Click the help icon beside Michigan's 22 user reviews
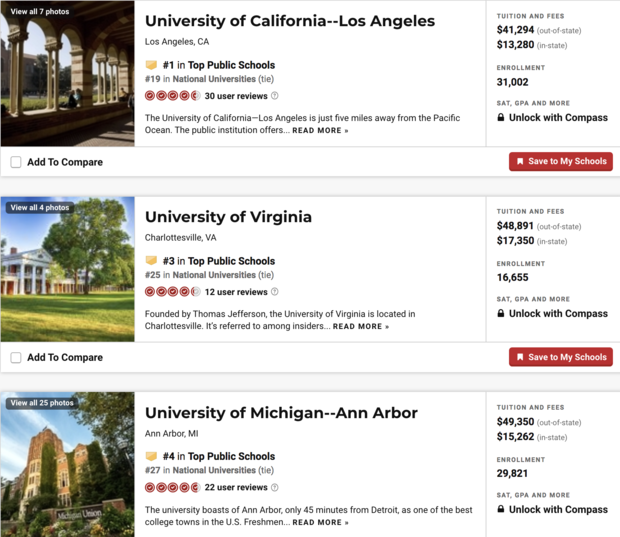 pos(275,488)
